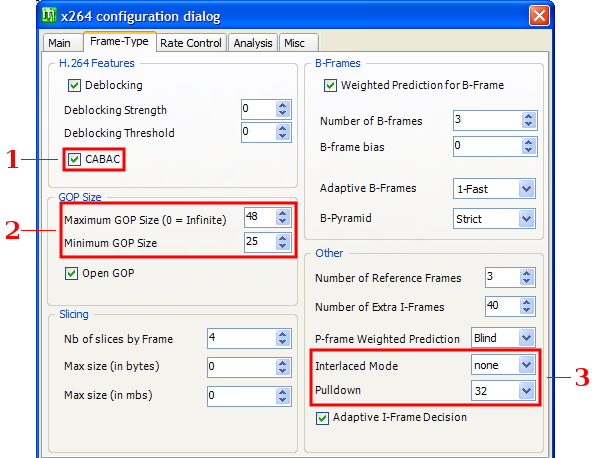This screenshot has width=592, height=458.
Task: Decrease Maximum GOP Size with down arrow
Action: point(283,222)
